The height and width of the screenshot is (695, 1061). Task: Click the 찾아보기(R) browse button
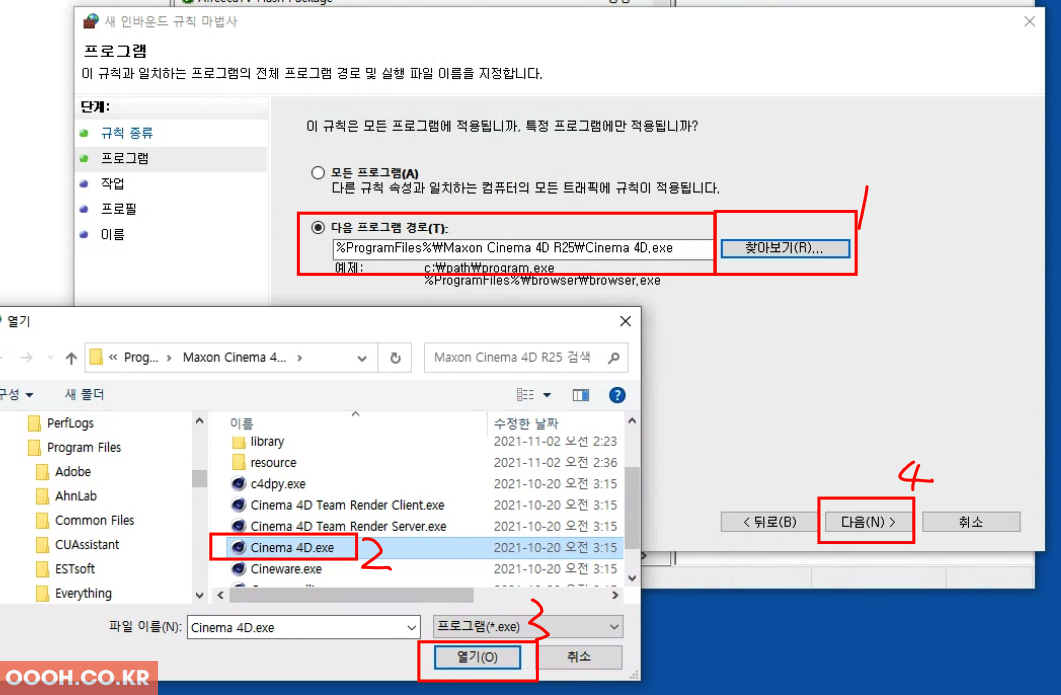tap(785, 248)
